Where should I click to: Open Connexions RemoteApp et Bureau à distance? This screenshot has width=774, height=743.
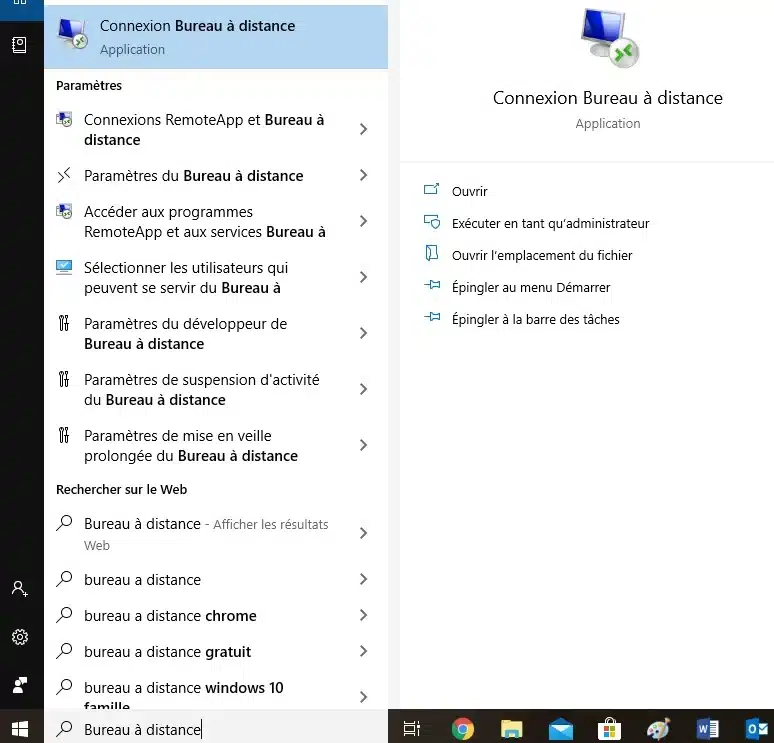[216, 129]
